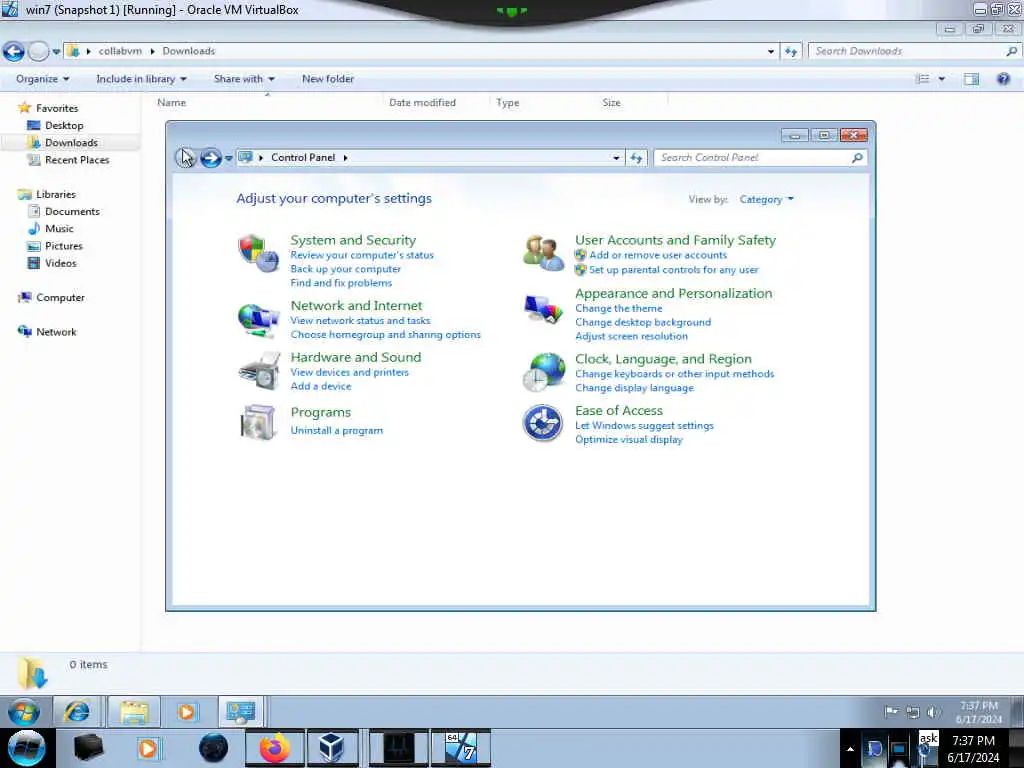Expand Downloads address bar history dropdown
Image resolution: width=1024 pixels, height=768 pixels.
771,51
